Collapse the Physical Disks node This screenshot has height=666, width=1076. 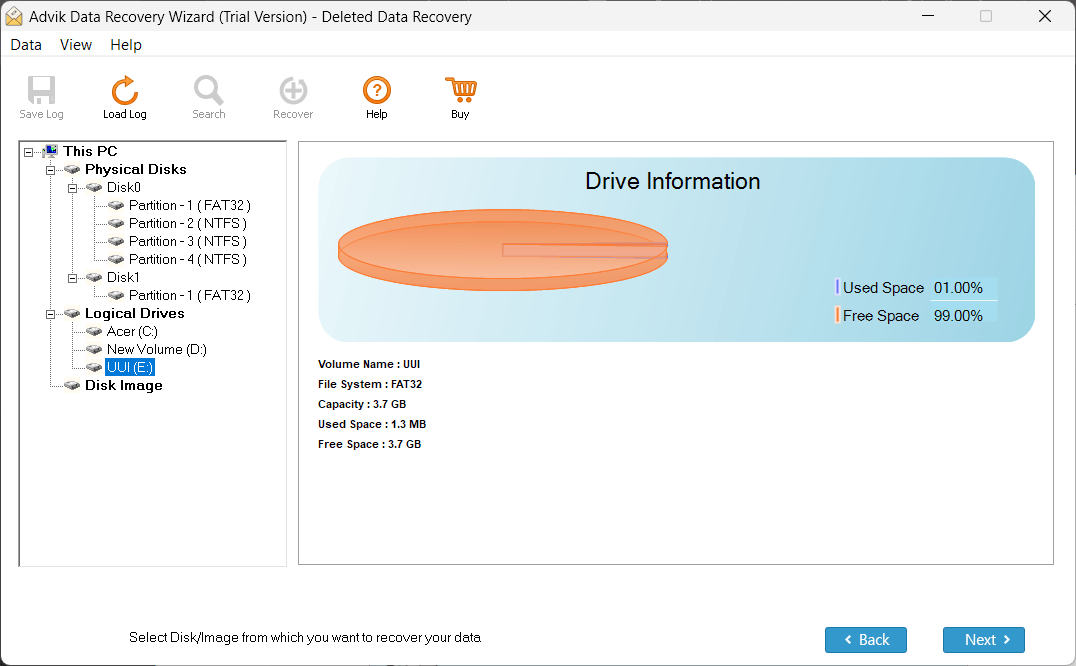tap(50, 169)
